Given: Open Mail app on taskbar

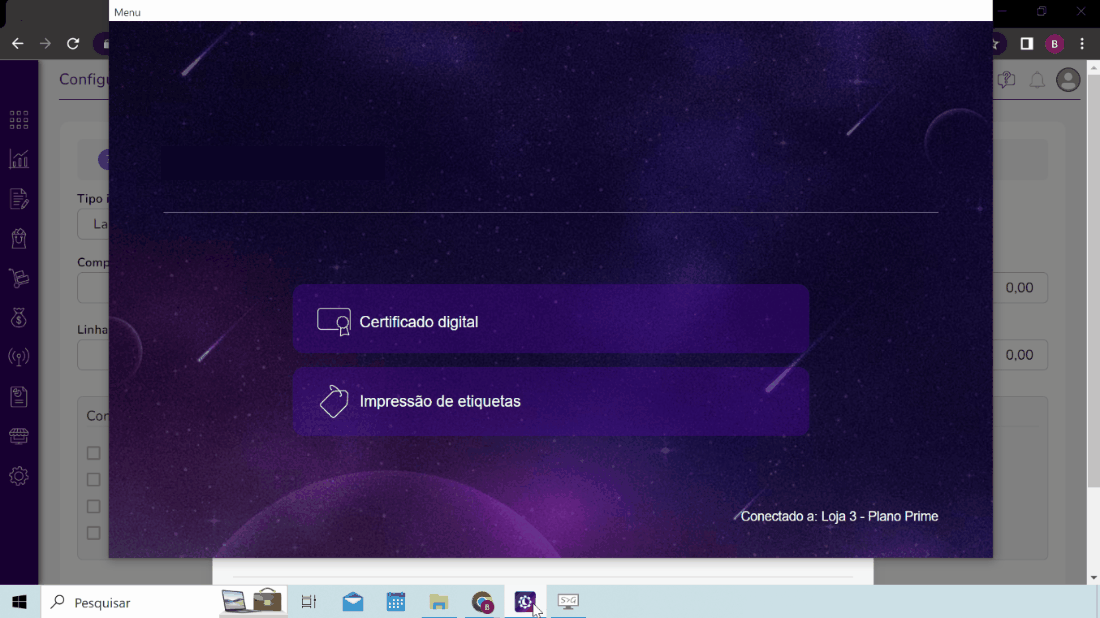Looking at the screenshot, I should 353,602.
